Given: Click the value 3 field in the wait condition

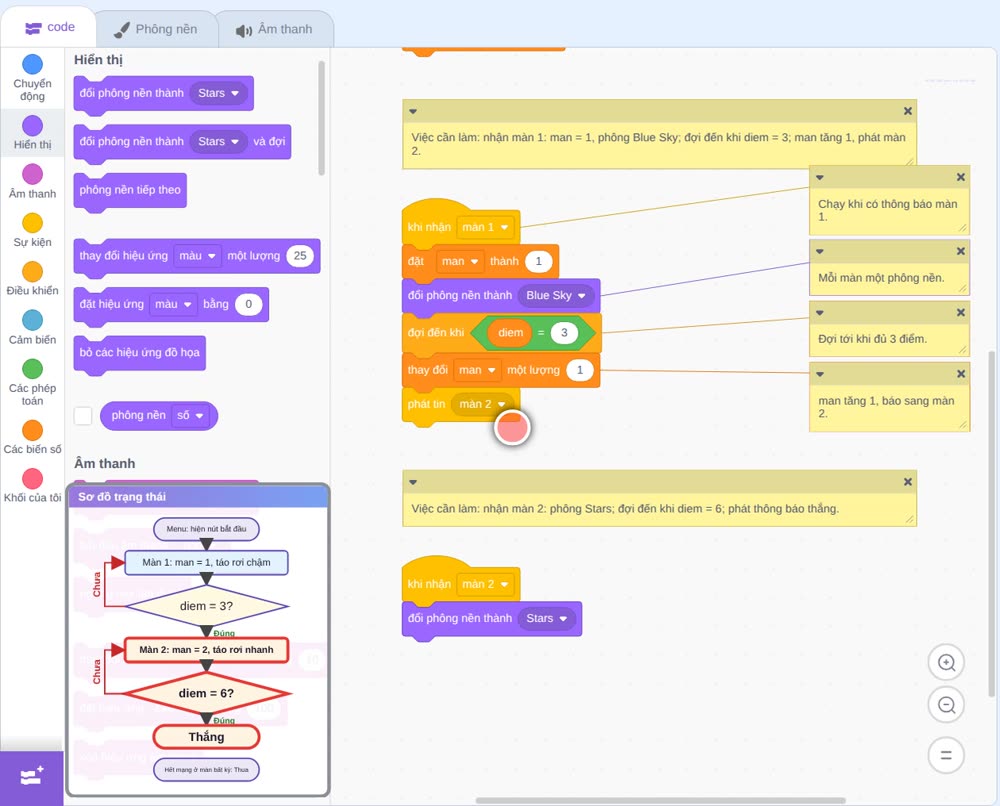Looking at the screenshot, I should click(564, 333).
